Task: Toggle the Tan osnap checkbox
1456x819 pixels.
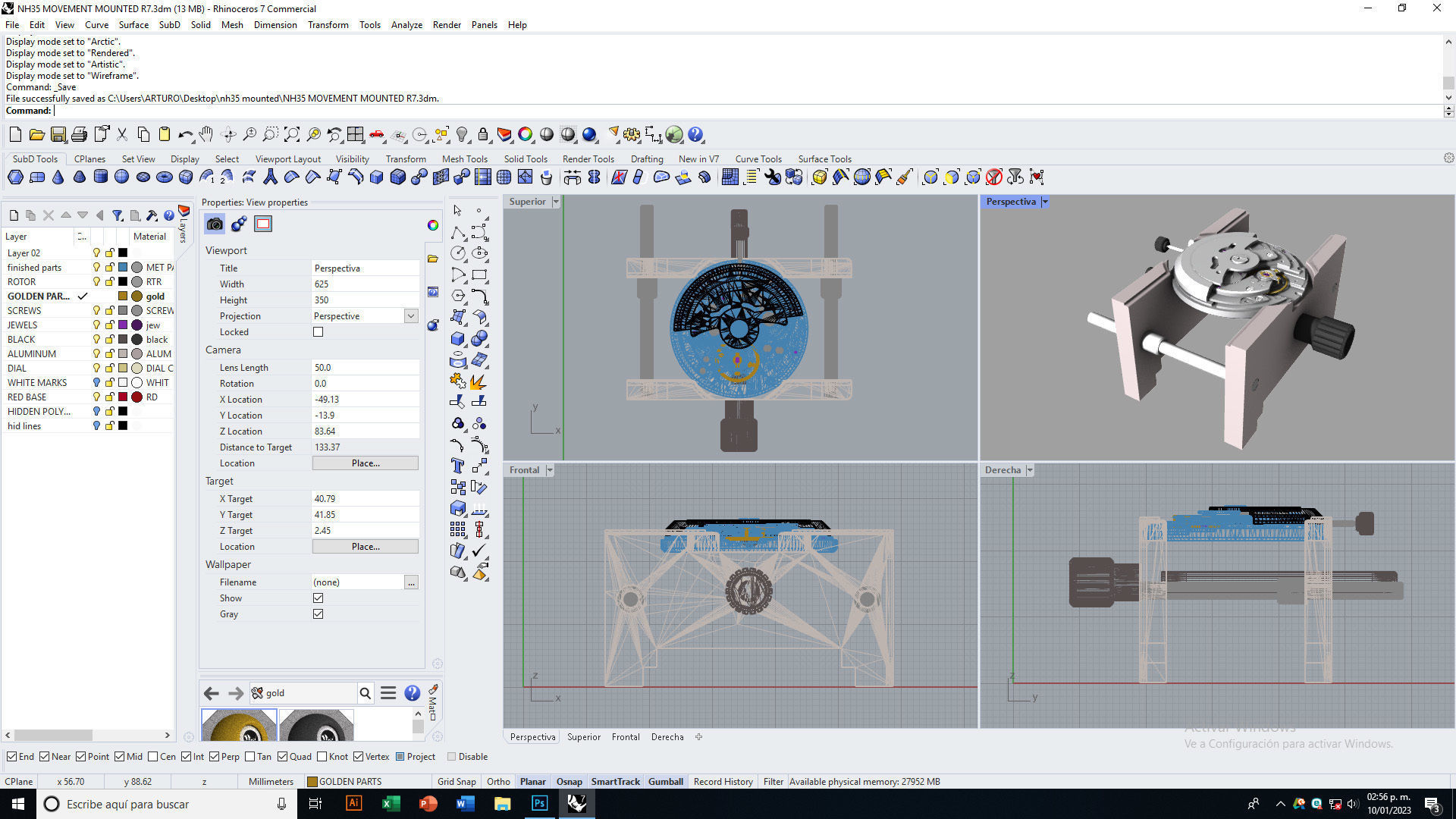Action: tap(250, 757)
